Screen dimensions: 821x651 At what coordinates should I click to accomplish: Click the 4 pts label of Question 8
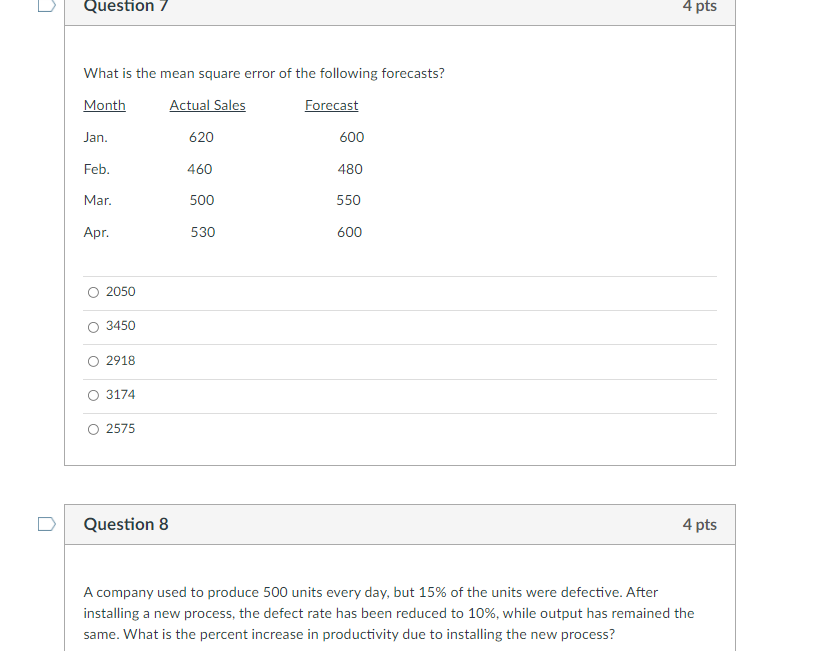[x=700, y=524]
